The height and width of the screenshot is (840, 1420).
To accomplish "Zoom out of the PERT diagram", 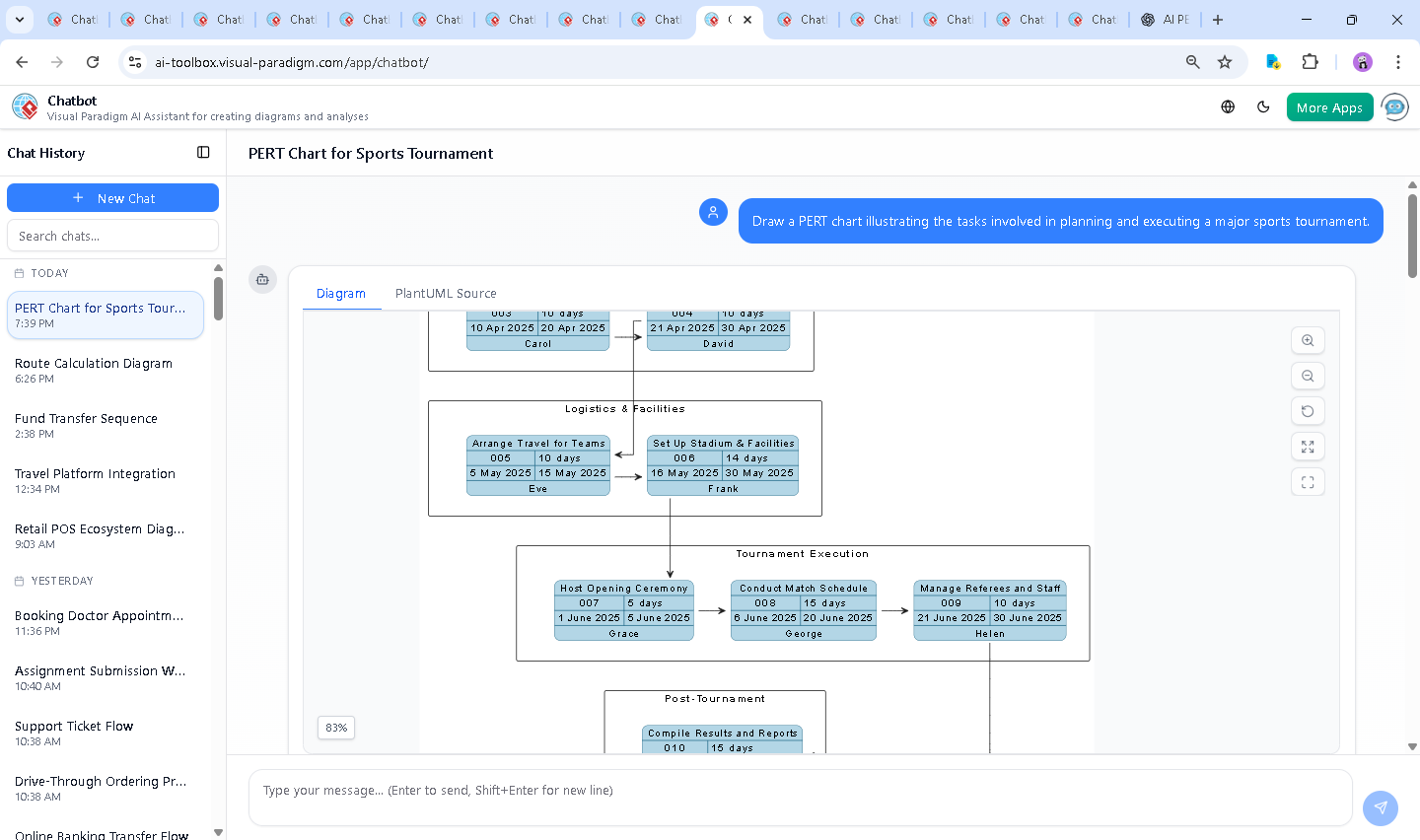I will point(1308,376).
